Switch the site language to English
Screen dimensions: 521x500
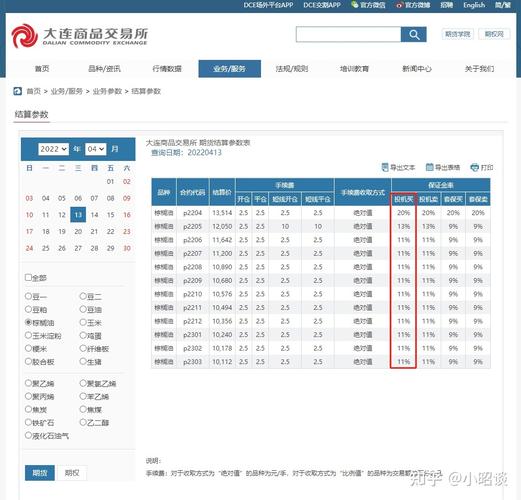[474, 5]
